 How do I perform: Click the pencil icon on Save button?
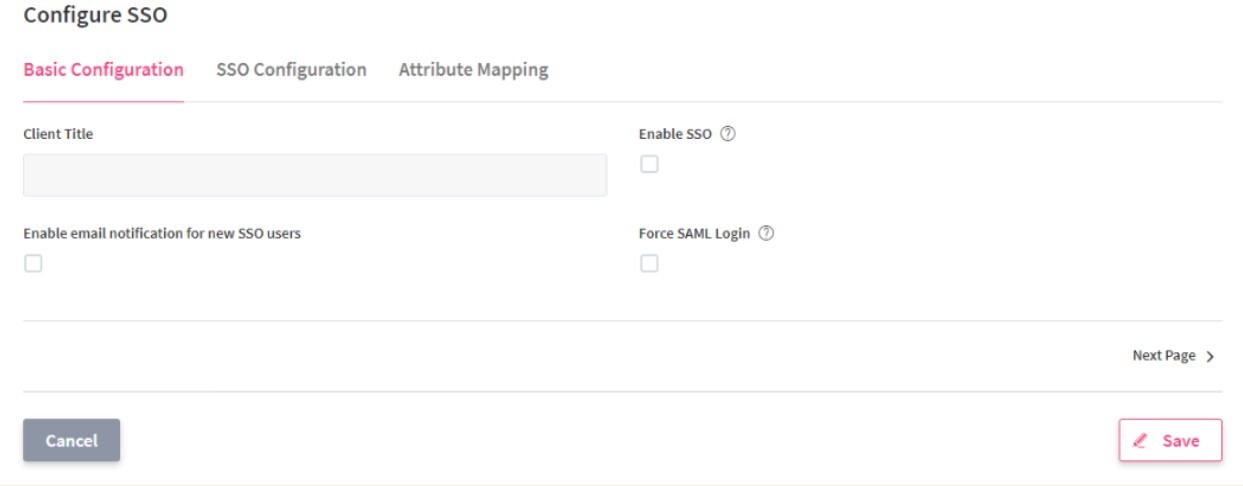click(x=1139, y=441)
